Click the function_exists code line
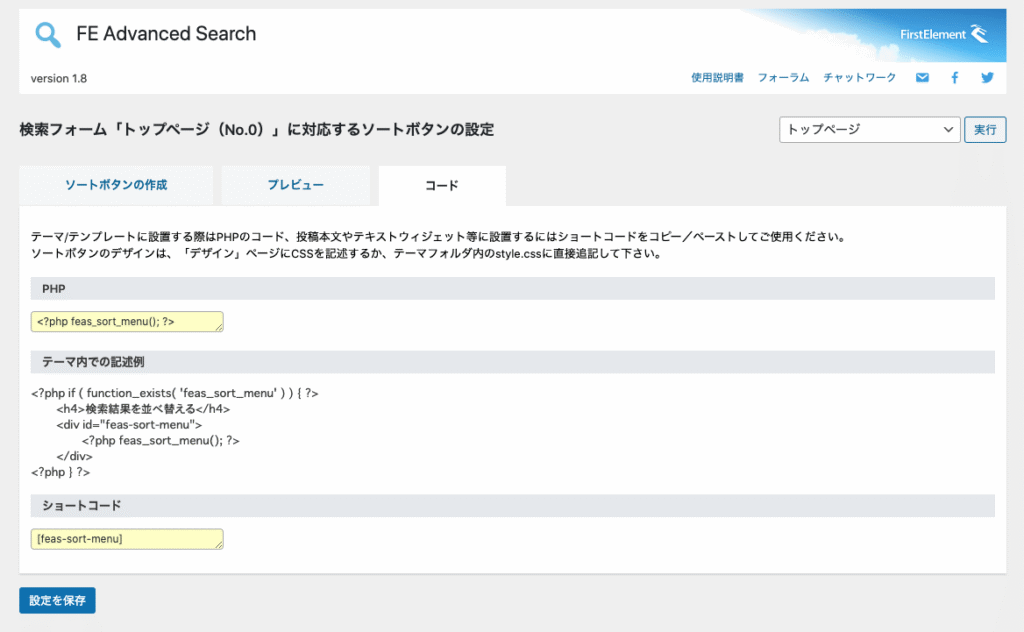 pos(174,393)
